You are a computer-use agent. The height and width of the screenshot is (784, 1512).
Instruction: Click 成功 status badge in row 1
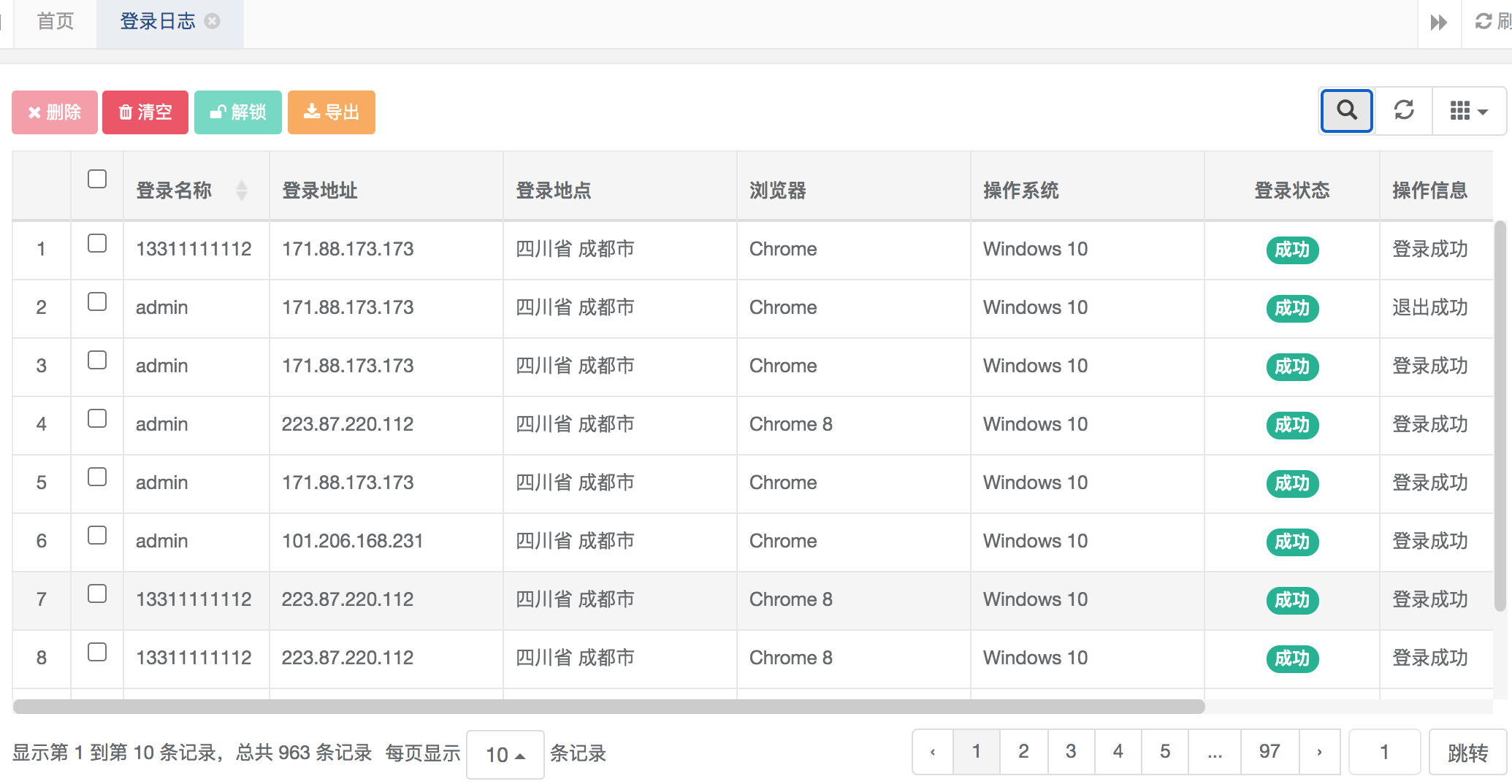1292,250
